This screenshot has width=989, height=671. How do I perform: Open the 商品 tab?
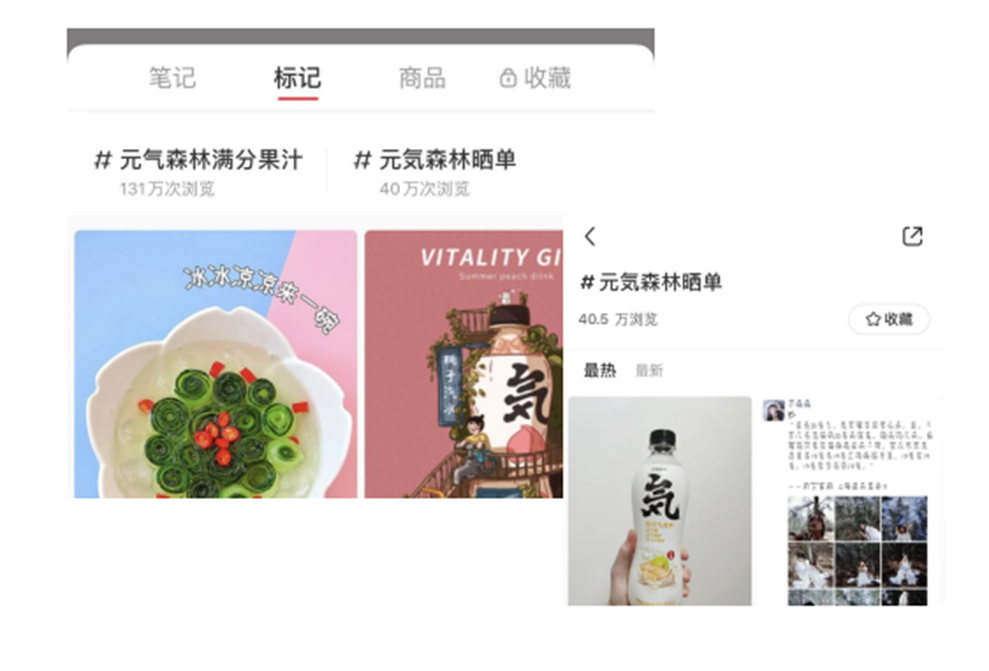tap(422, 78)
